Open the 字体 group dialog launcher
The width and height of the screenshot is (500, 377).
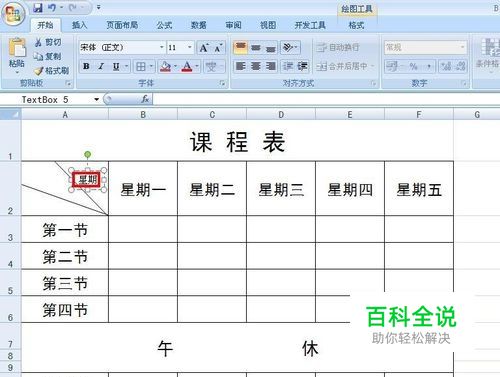[x=222, y=83]
